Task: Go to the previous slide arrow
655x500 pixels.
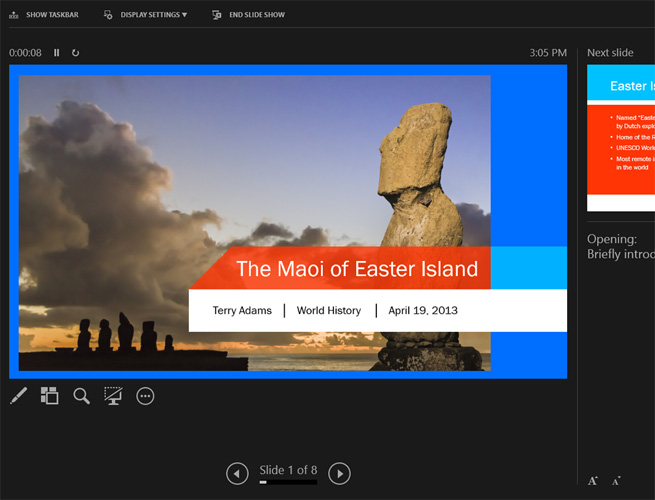Action: (x=237, y=473)
